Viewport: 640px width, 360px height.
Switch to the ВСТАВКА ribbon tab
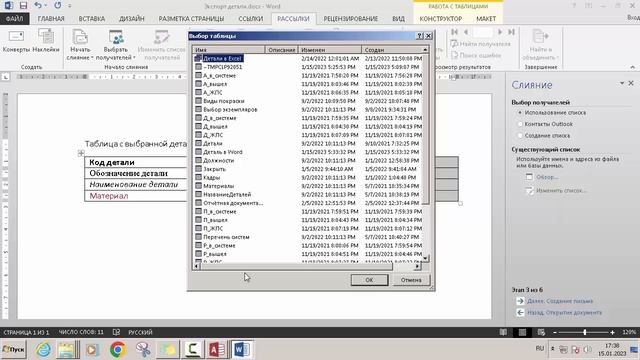[92, 19]
